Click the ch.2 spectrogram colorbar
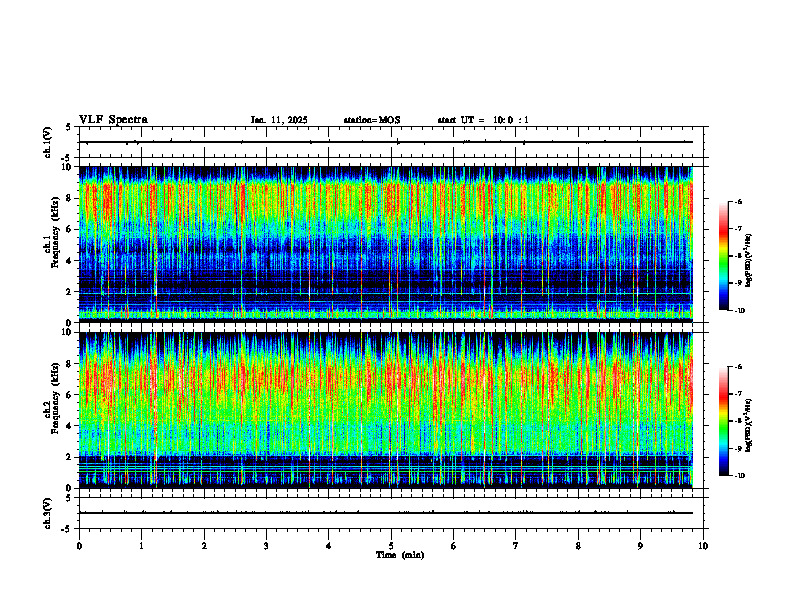Screen dimensions: 792x612 point(723,421)
